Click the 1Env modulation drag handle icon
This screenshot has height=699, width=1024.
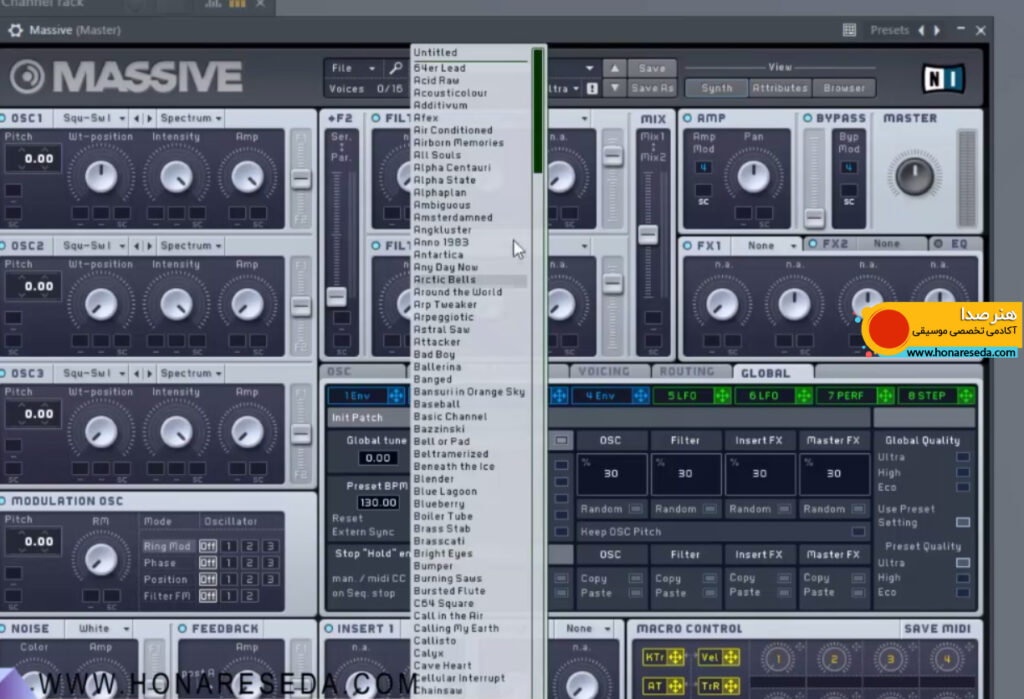(x=396, y=395)
